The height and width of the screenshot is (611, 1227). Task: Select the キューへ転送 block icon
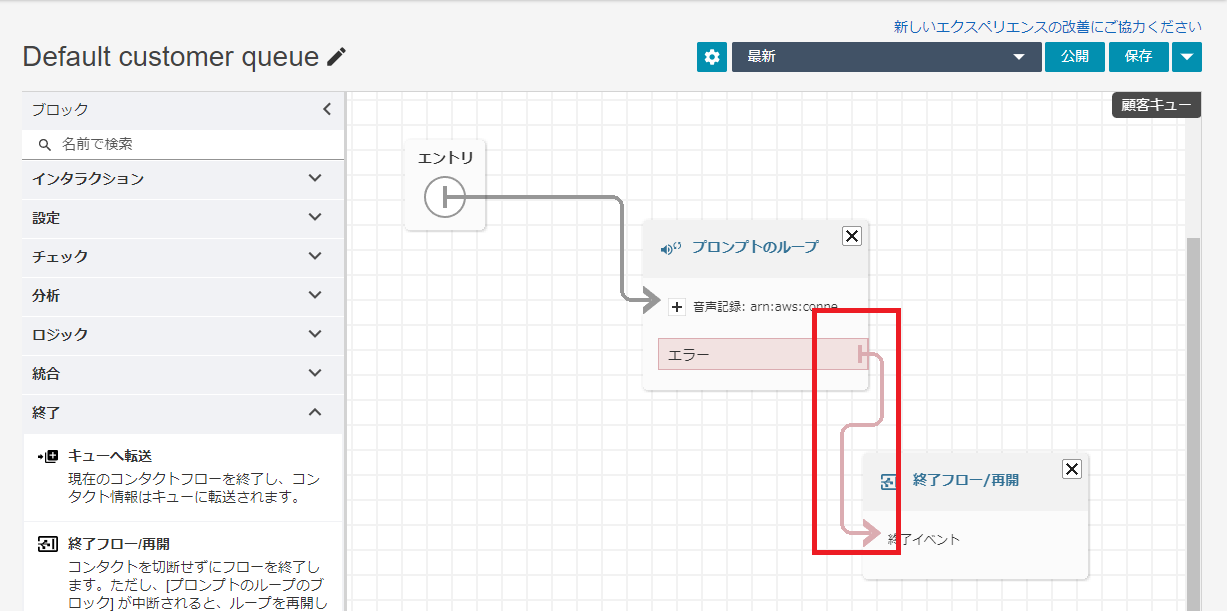[x=48, y=456]
